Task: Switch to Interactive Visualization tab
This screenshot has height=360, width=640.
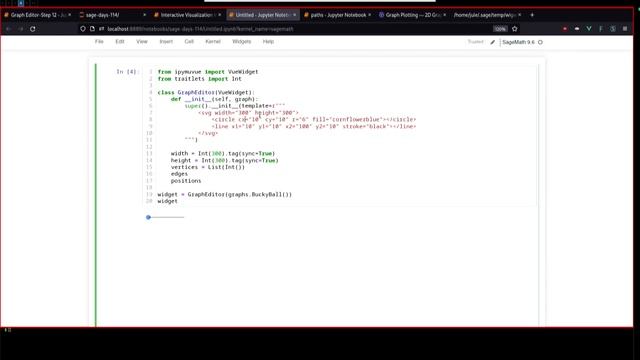Action: [x=186, y=15]
